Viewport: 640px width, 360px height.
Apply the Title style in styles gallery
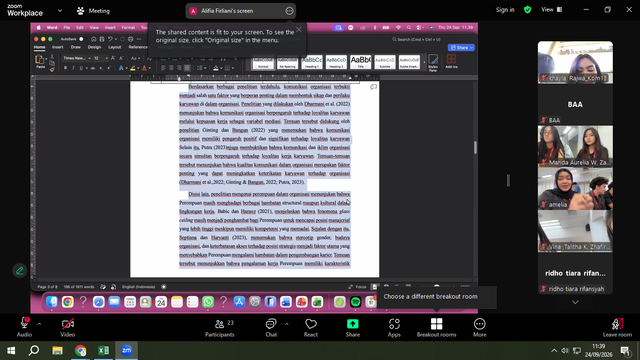point(361,62)
